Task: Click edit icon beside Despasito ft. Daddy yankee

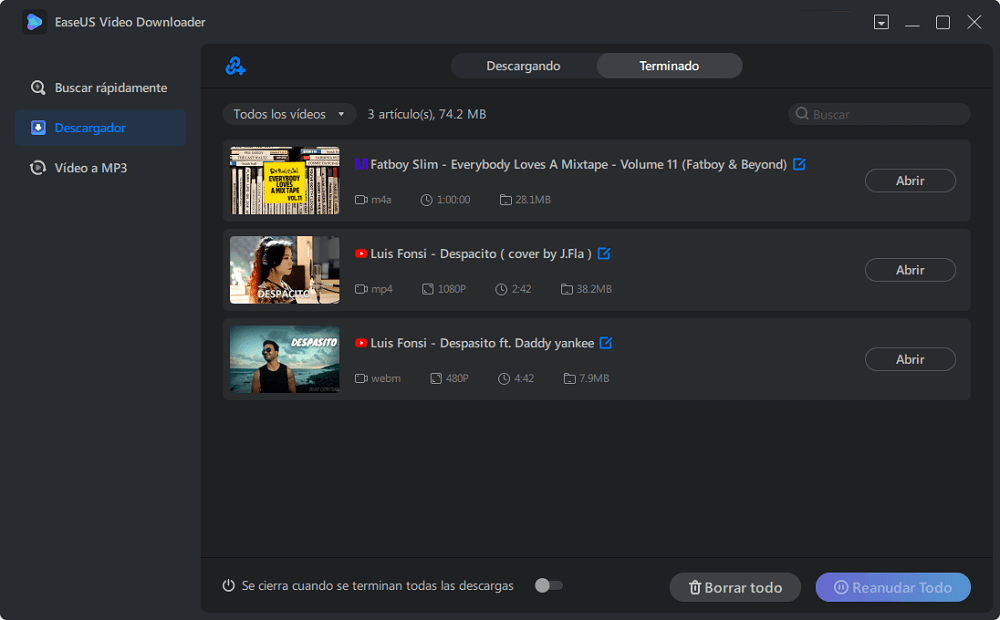Action: click(x=605, y=343)
